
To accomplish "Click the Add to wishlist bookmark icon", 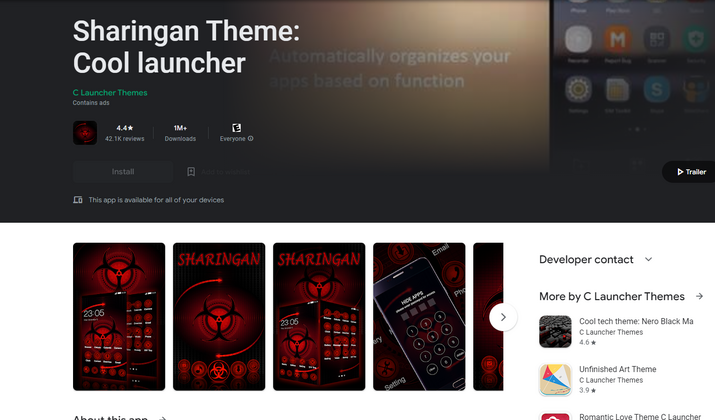I will [191, 171].
